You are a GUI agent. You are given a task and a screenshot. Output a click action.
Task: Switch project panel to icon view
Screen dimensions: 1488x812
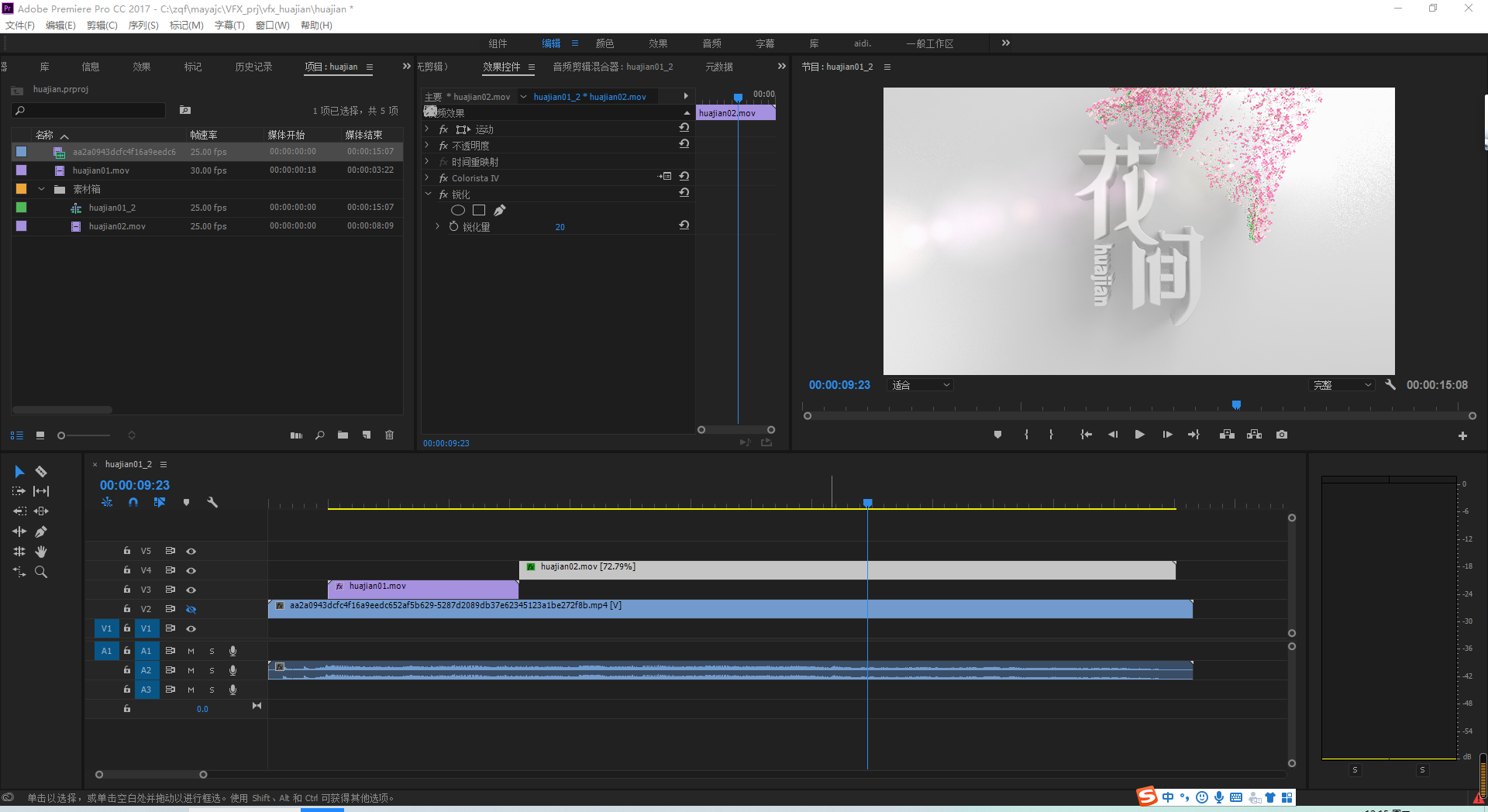pos(40,435)
